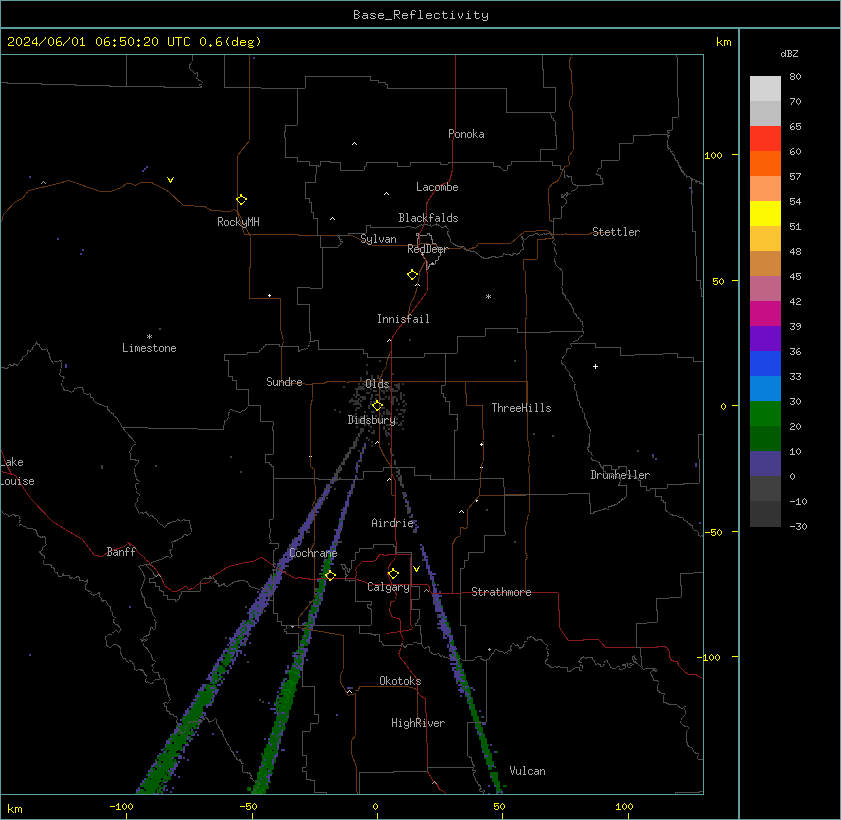Click the red 65 dBZ color swatch

click(765, 139)
